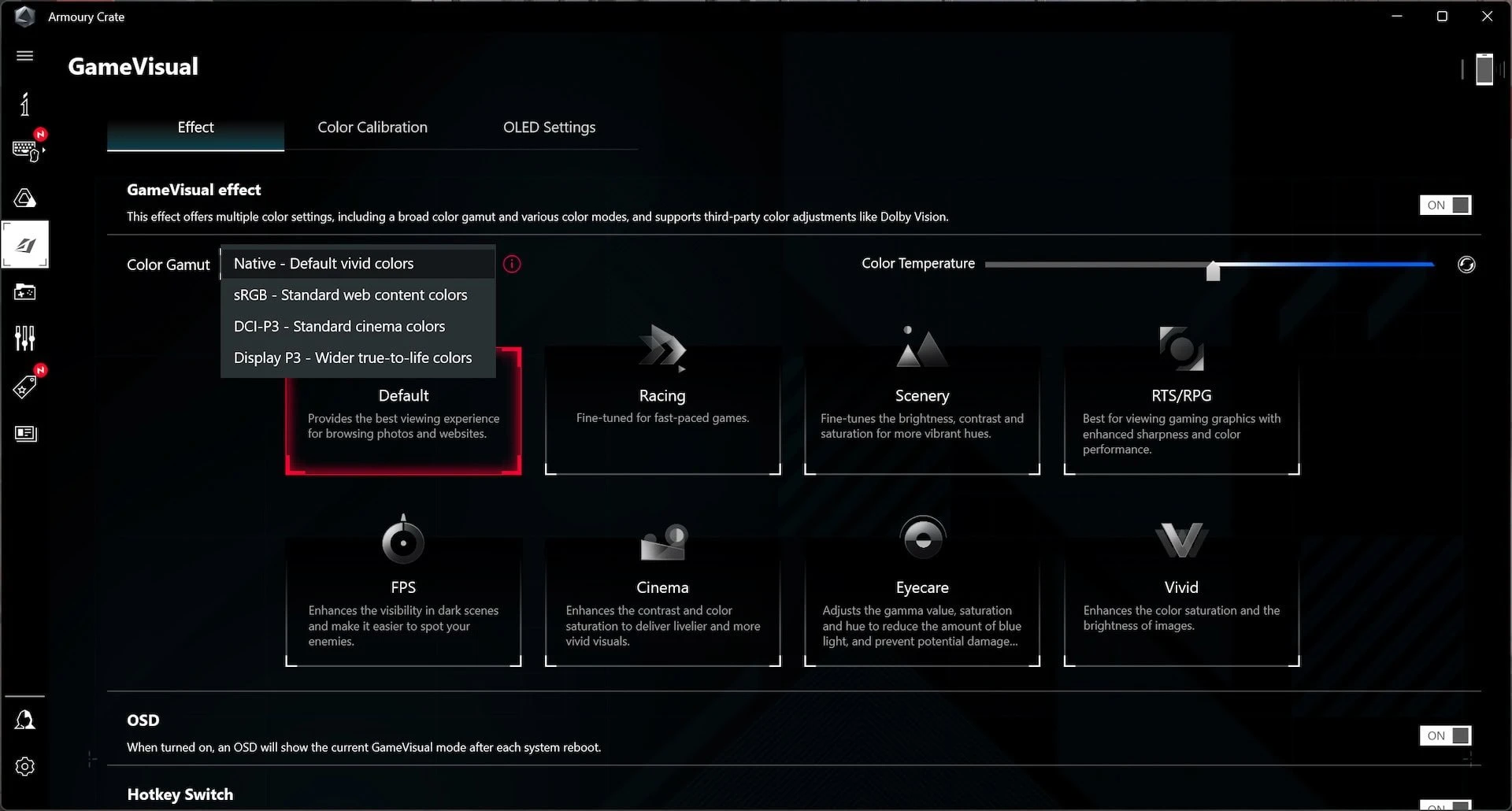Click the Vivid card description text
Screen dimensions: 1512x811
coord(1181,618)
